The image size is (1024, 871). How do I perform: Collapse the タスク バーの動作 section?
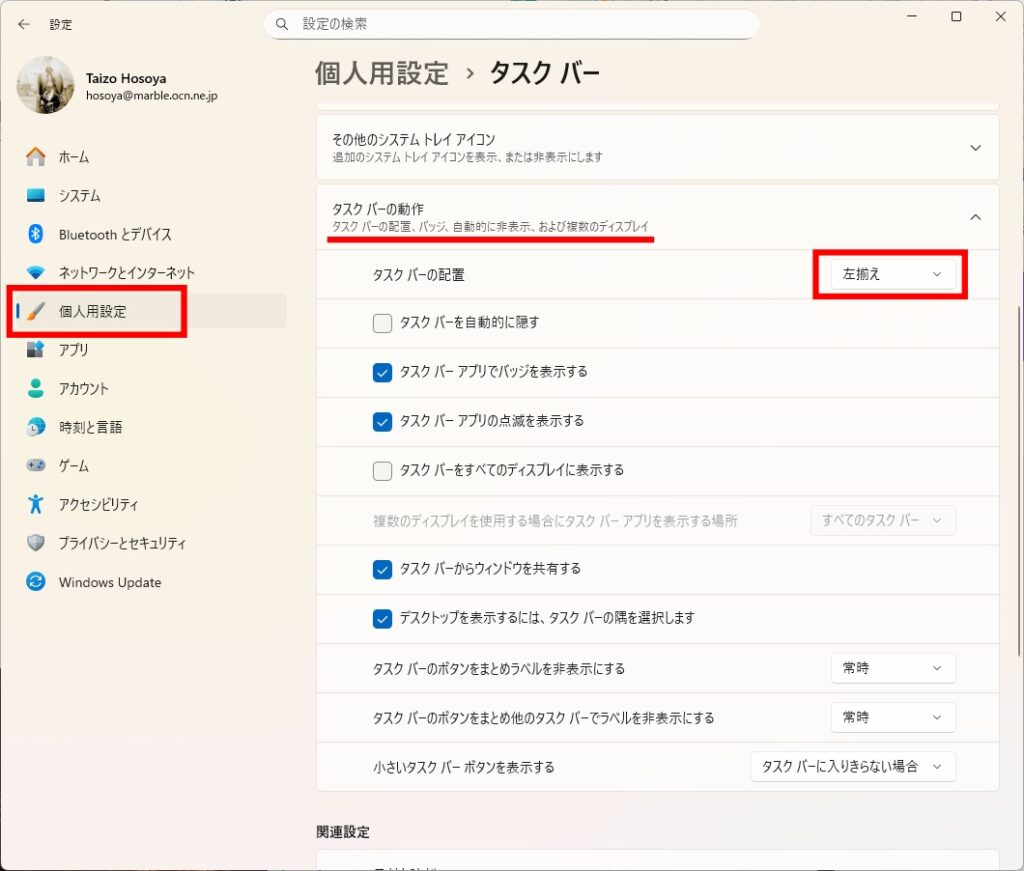tap(975, 217)
